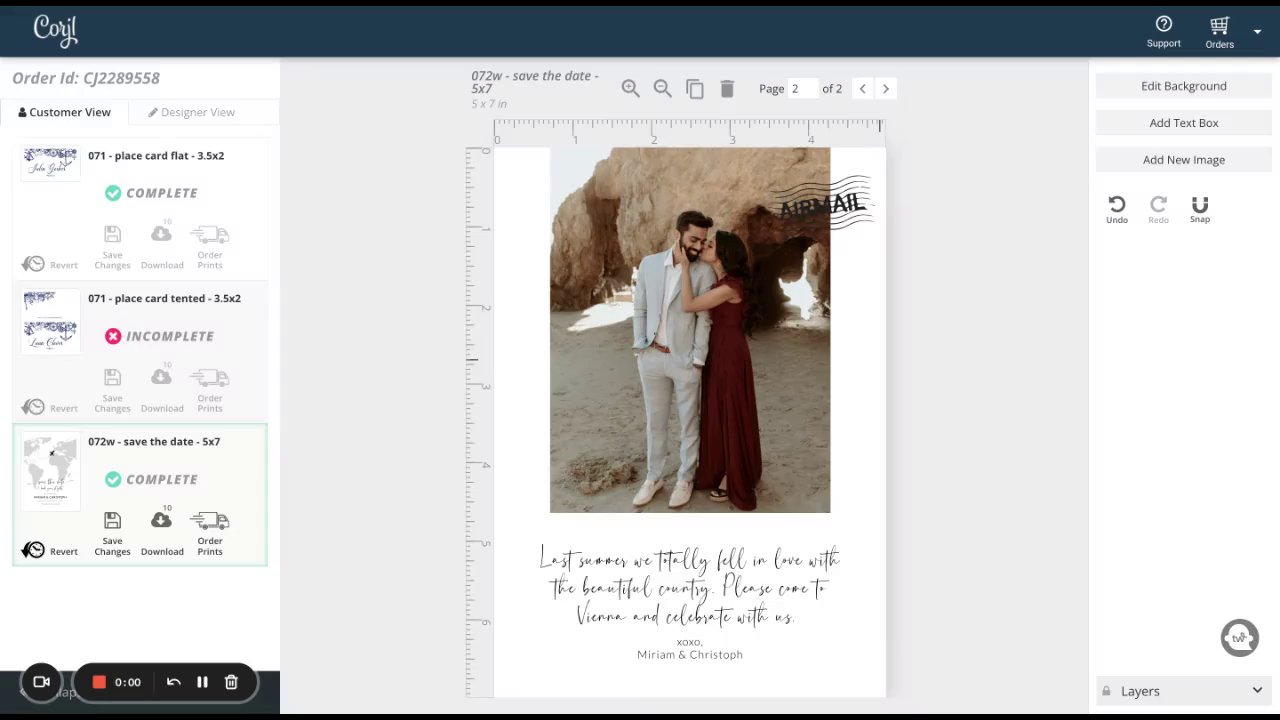
Task: Expand the account dropdown arrow in header
Action: coord(1258,32)
